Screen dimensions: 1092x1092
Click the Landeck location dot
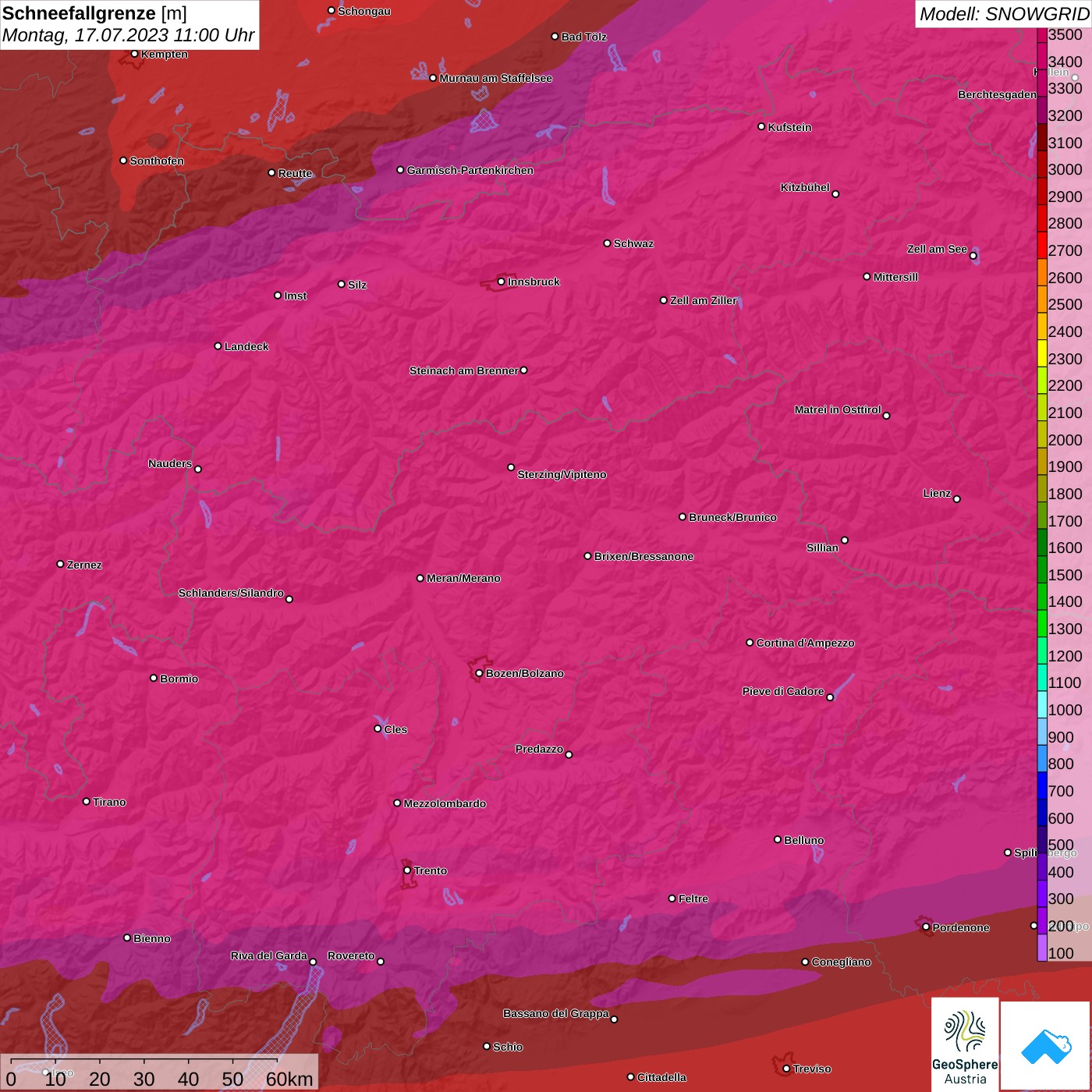coord(218,346)
